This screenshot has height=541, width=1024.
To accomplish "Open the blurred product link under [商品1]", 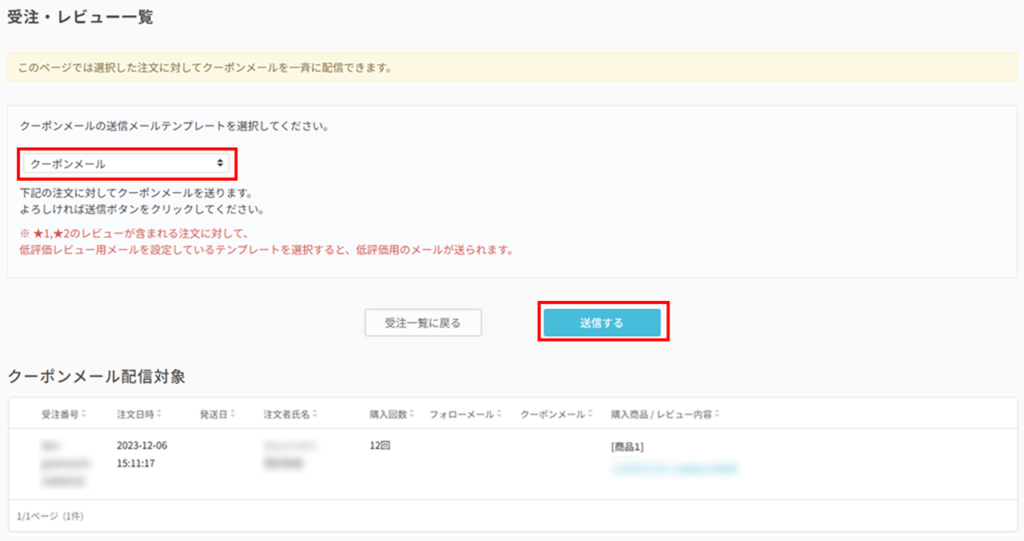I will pyautogui.click(x=674, y=466).
